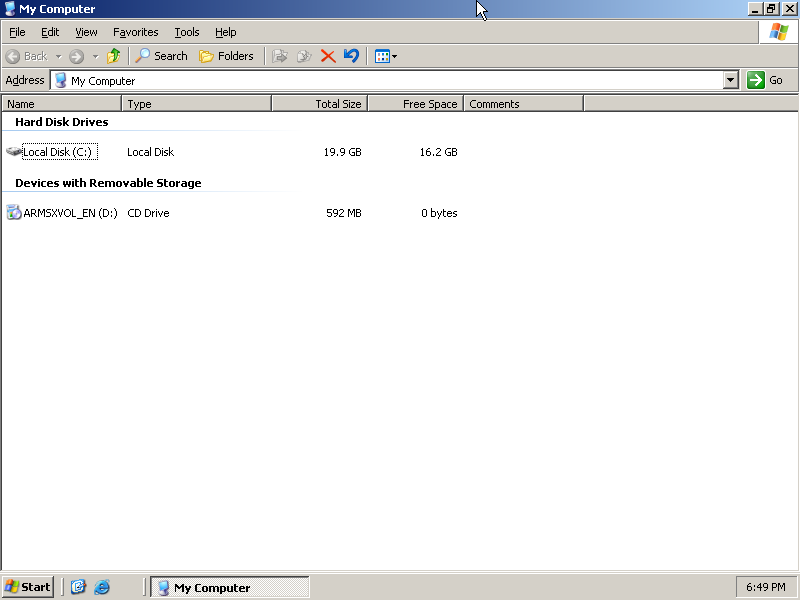Click the Address bar text field
Image resolution: width=800 pixels, height=600 pixels.
pos(390,80)
